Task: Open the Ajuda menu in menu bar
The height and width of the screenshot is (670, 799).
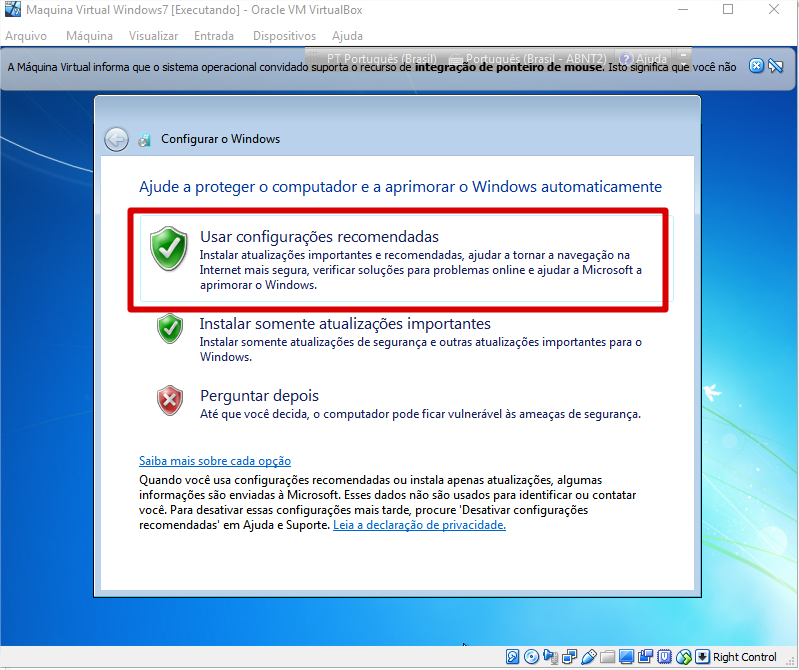Action: [348, 36]
